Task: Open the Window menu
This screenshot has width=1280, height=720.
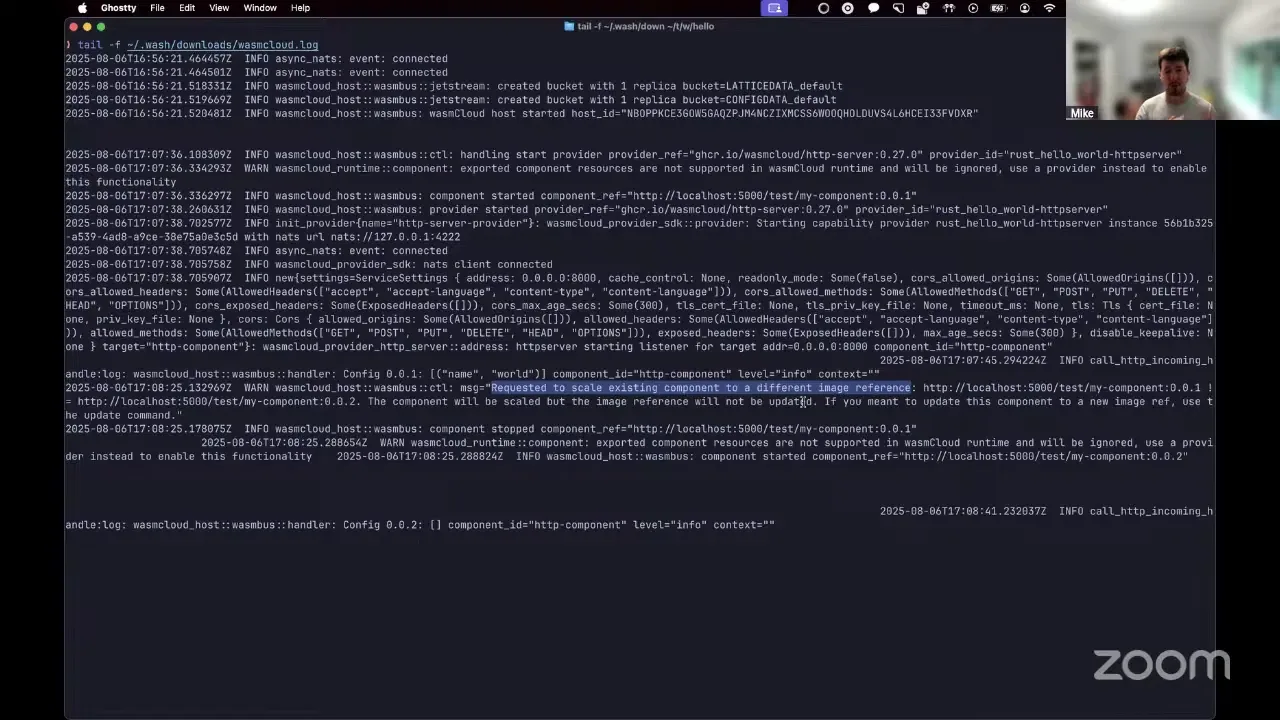Action: (260, 8)
